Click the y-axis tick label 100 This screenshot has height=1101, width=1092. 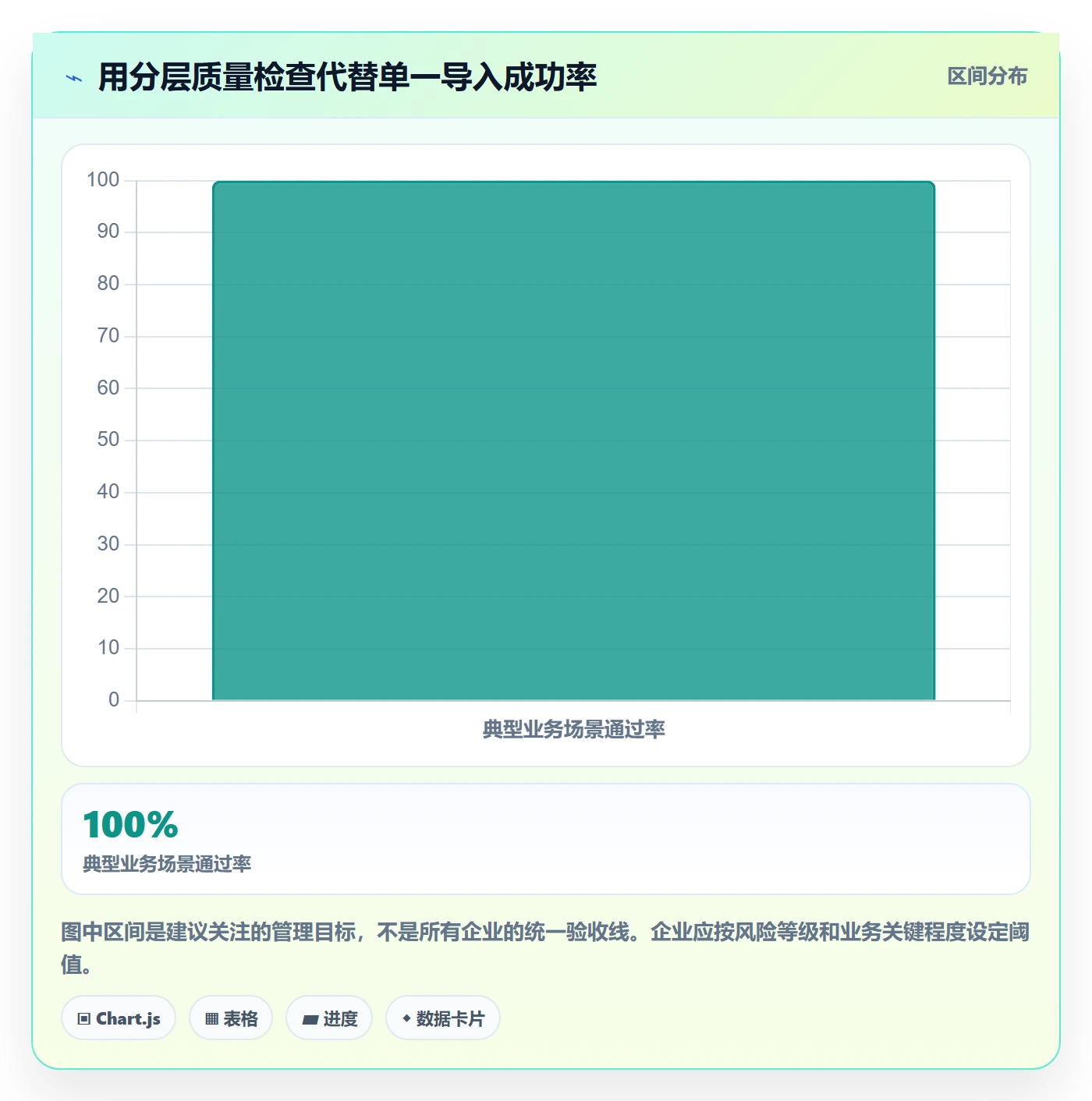[103, 180]
